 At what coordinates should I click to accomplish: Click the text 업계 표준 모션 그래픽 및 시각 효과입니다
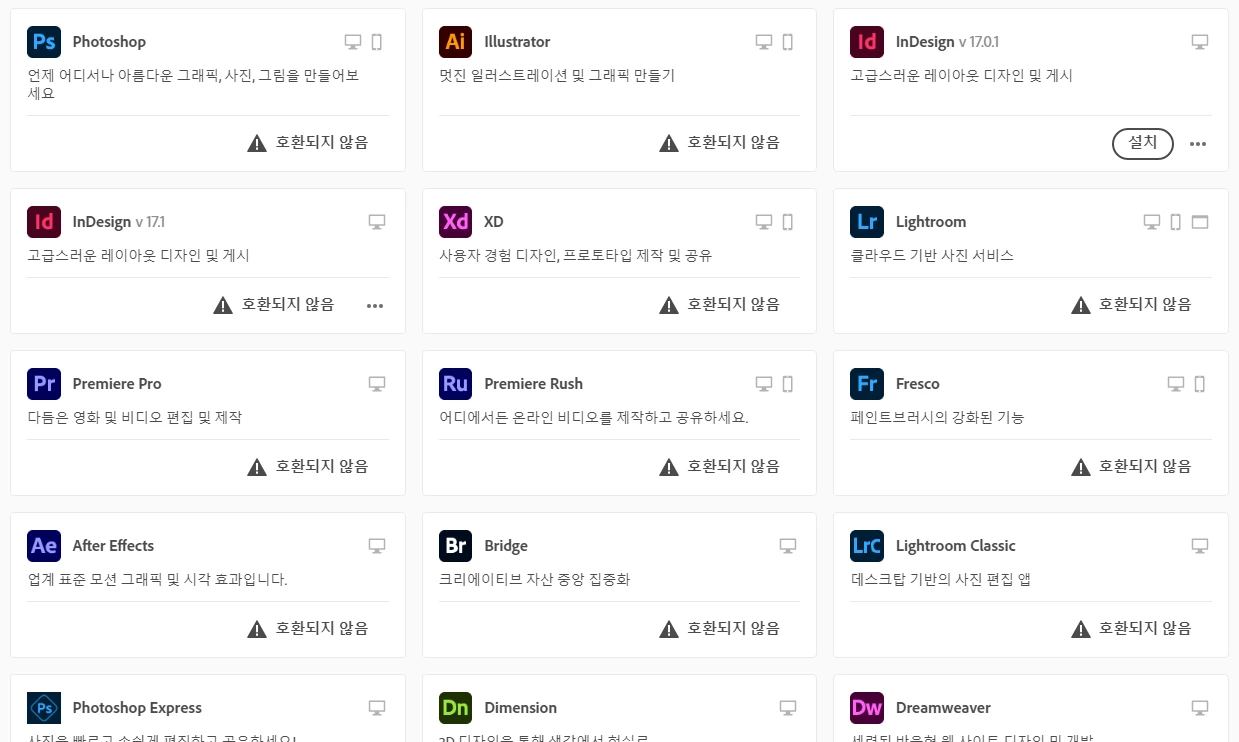click(x=157, y=580)
